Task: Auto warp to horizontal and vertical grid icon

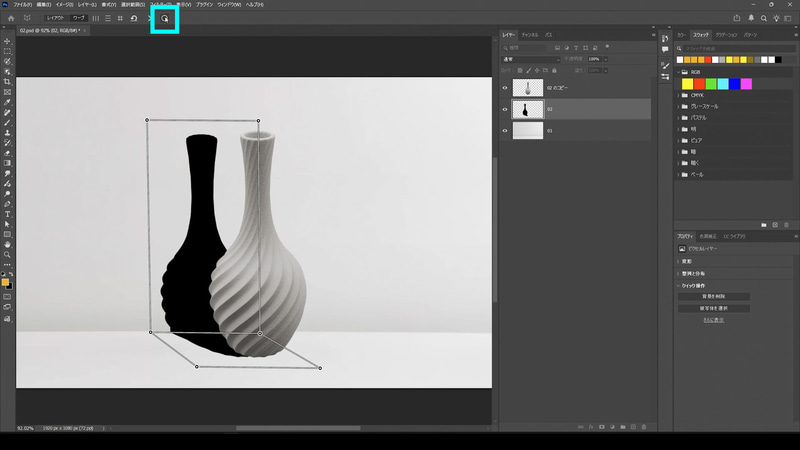Action: (x=120, y=18)
